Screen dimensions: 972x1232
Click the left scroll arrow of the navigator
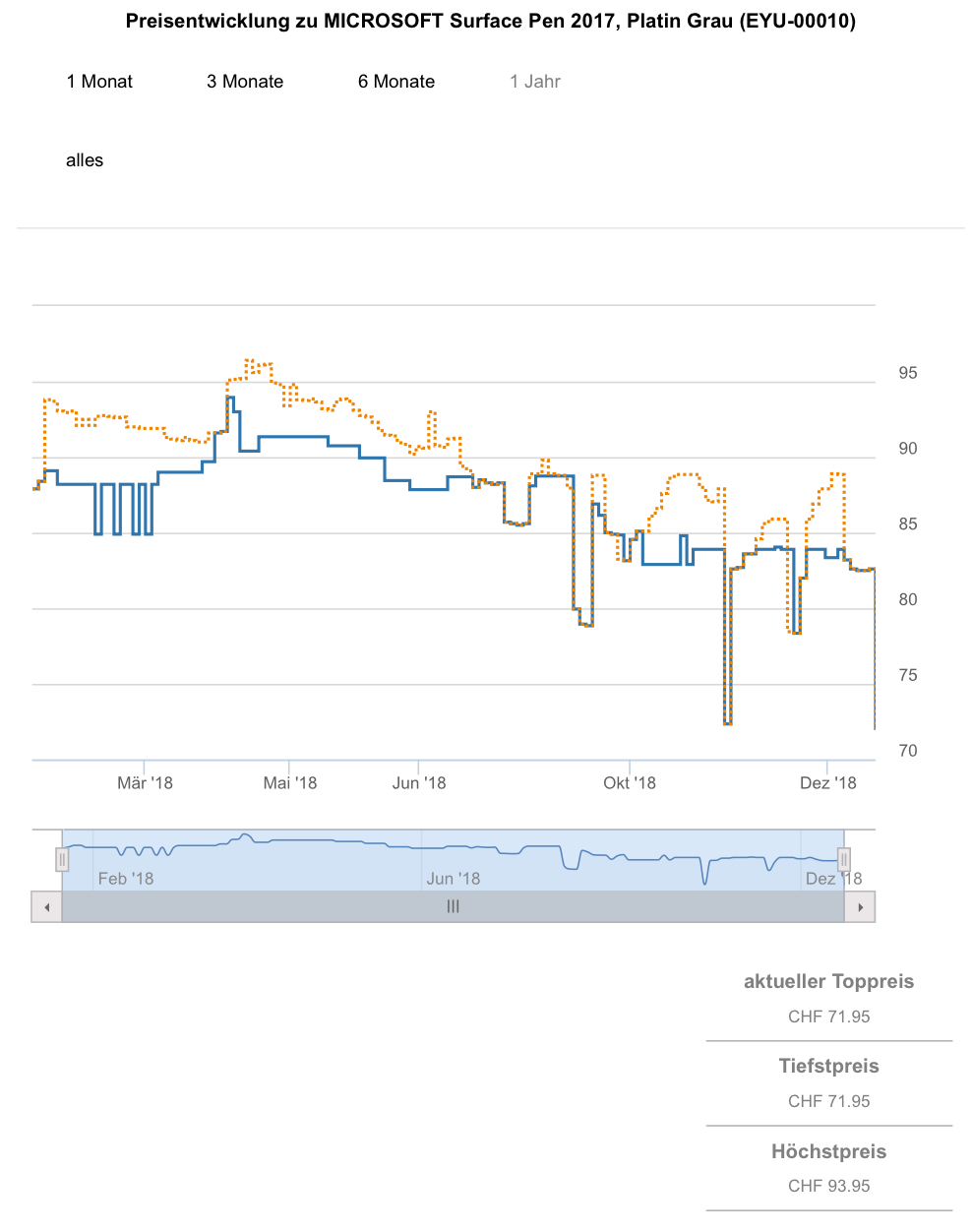coord(46,907)
